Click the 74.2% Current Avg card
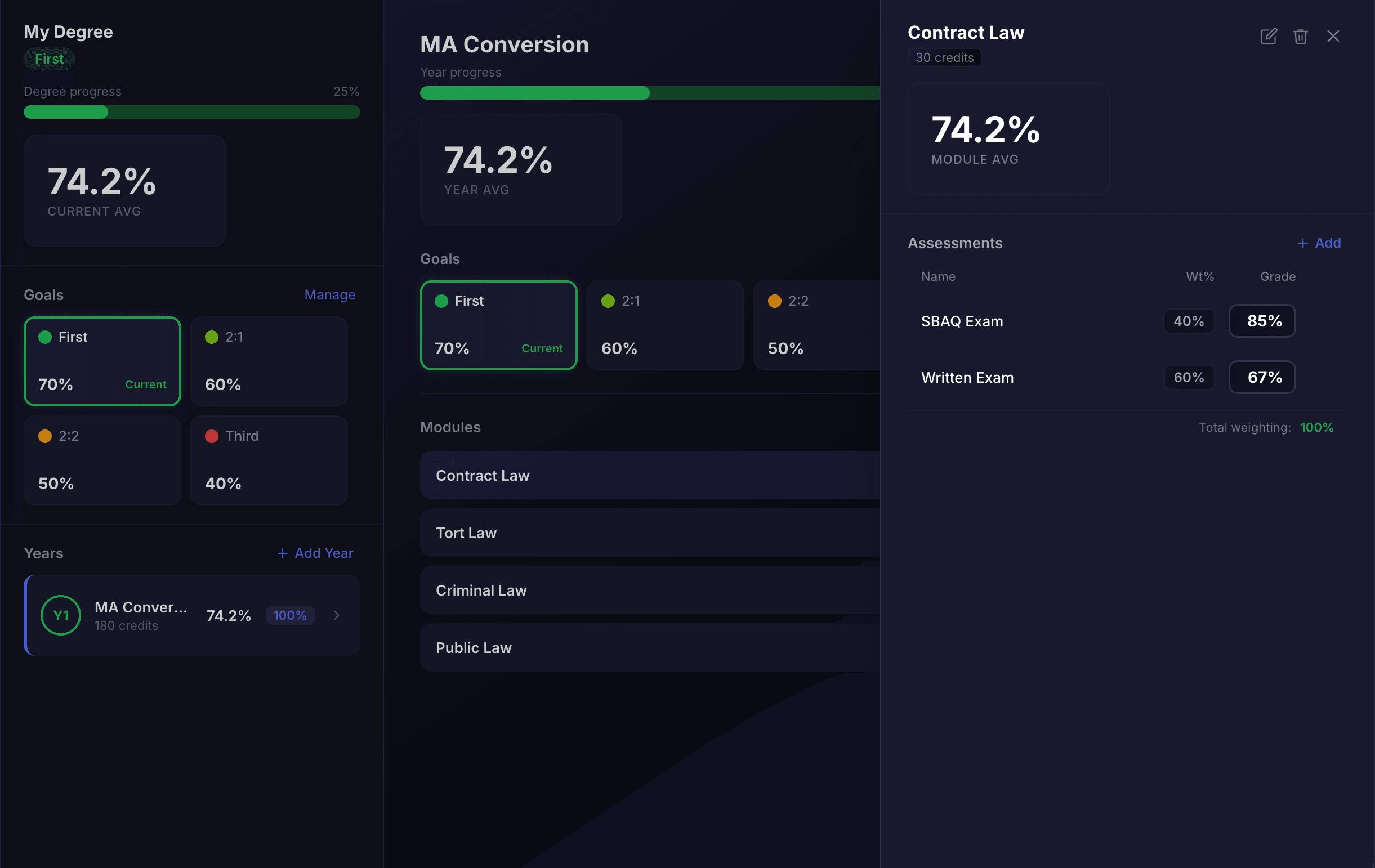 click(125, 191)
